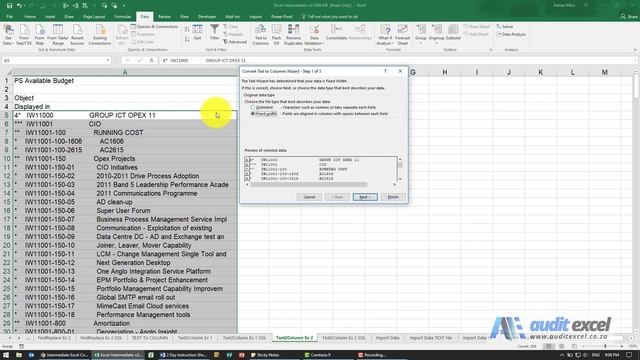The height and width of the screenshot is (360, 640).
Task: Open Camtasia 9 from the taskbar
Action: (318, 355)
